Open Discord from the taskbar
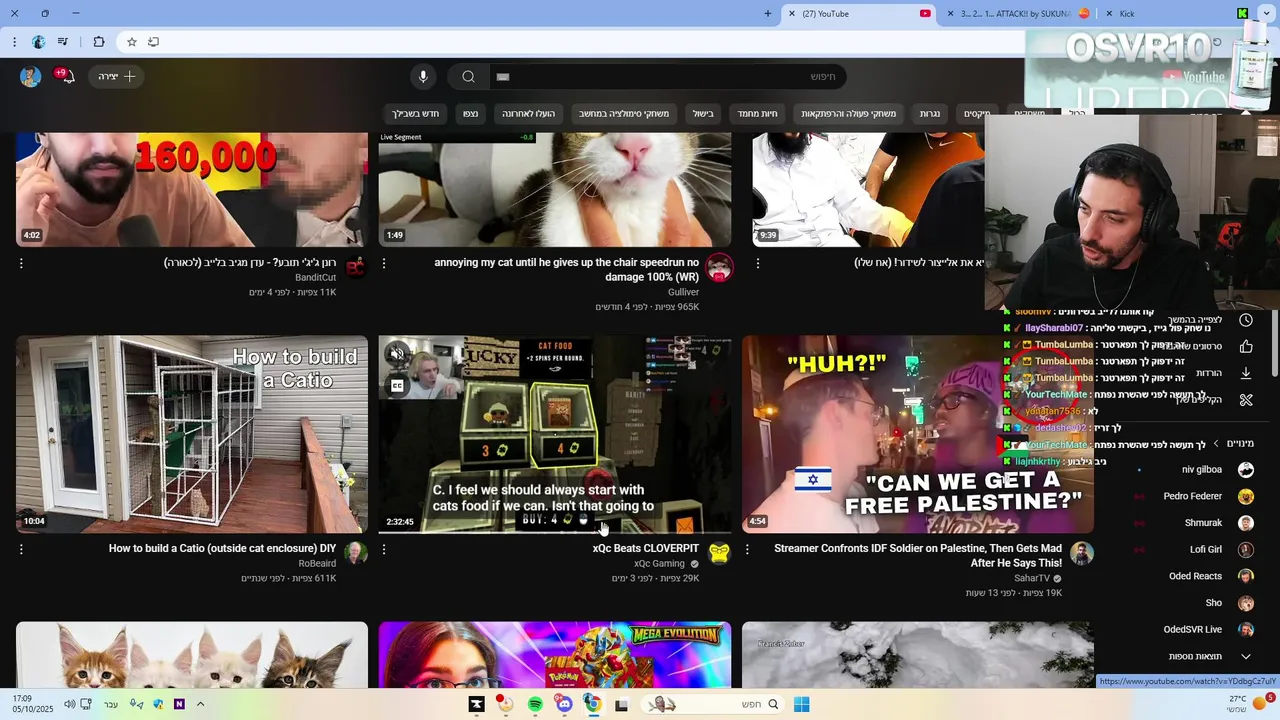Image resolution: width=1280 pixels, height=720 pixels. point(564,704)
